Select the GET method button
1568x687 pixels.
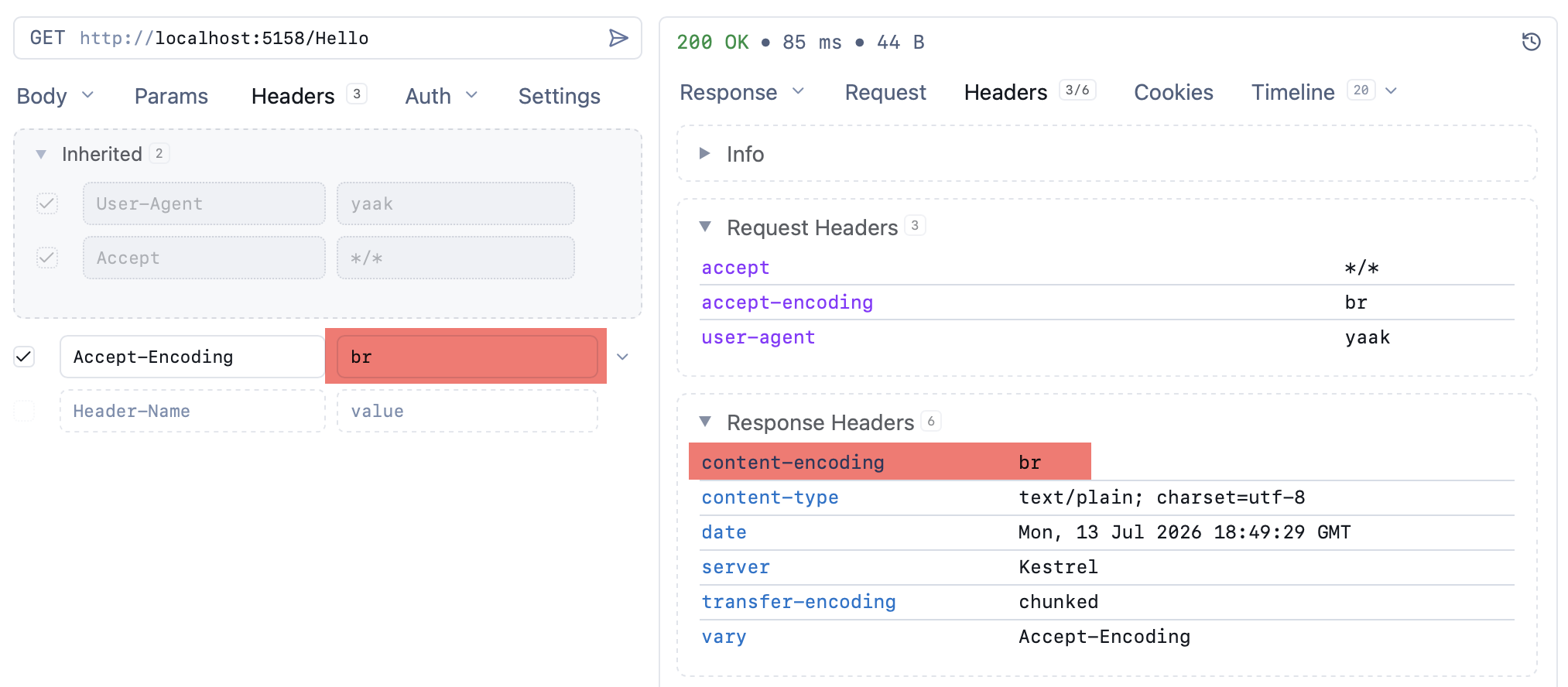tap(47, 38)
